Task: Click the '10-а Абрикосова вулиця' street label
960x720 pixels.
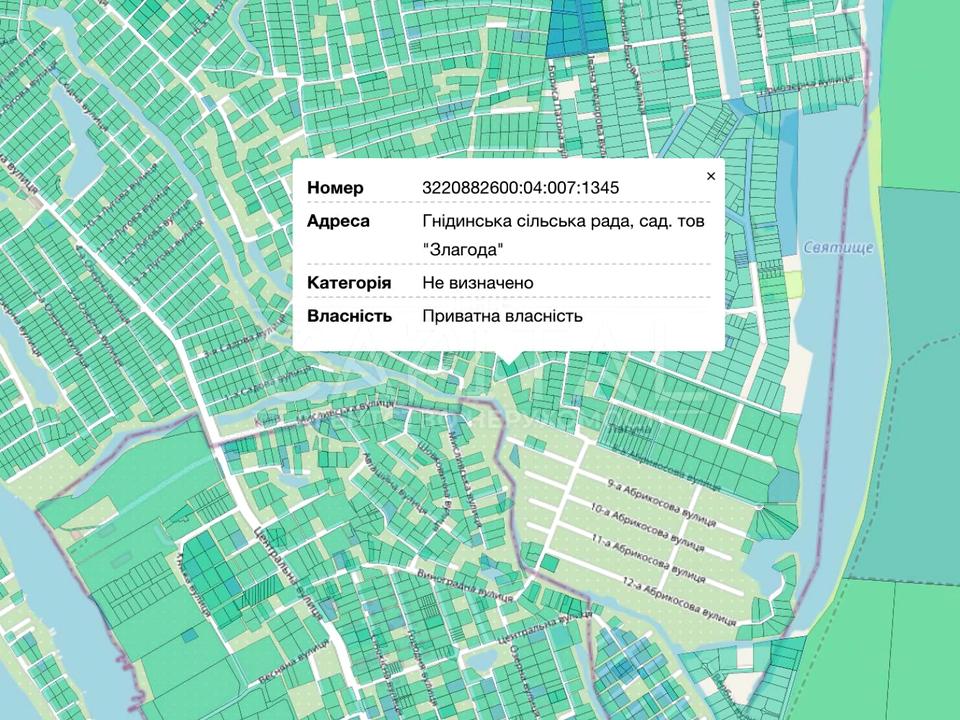Action: coord(648,528)
